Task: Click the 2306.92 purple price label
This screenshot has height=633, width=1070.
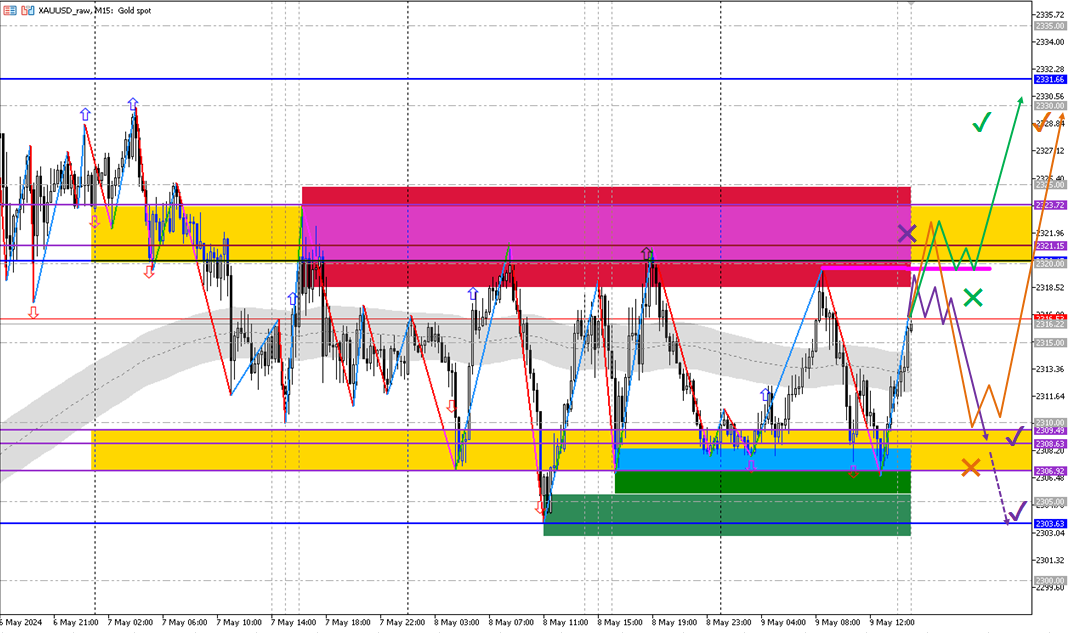Action: point(1050,471)
